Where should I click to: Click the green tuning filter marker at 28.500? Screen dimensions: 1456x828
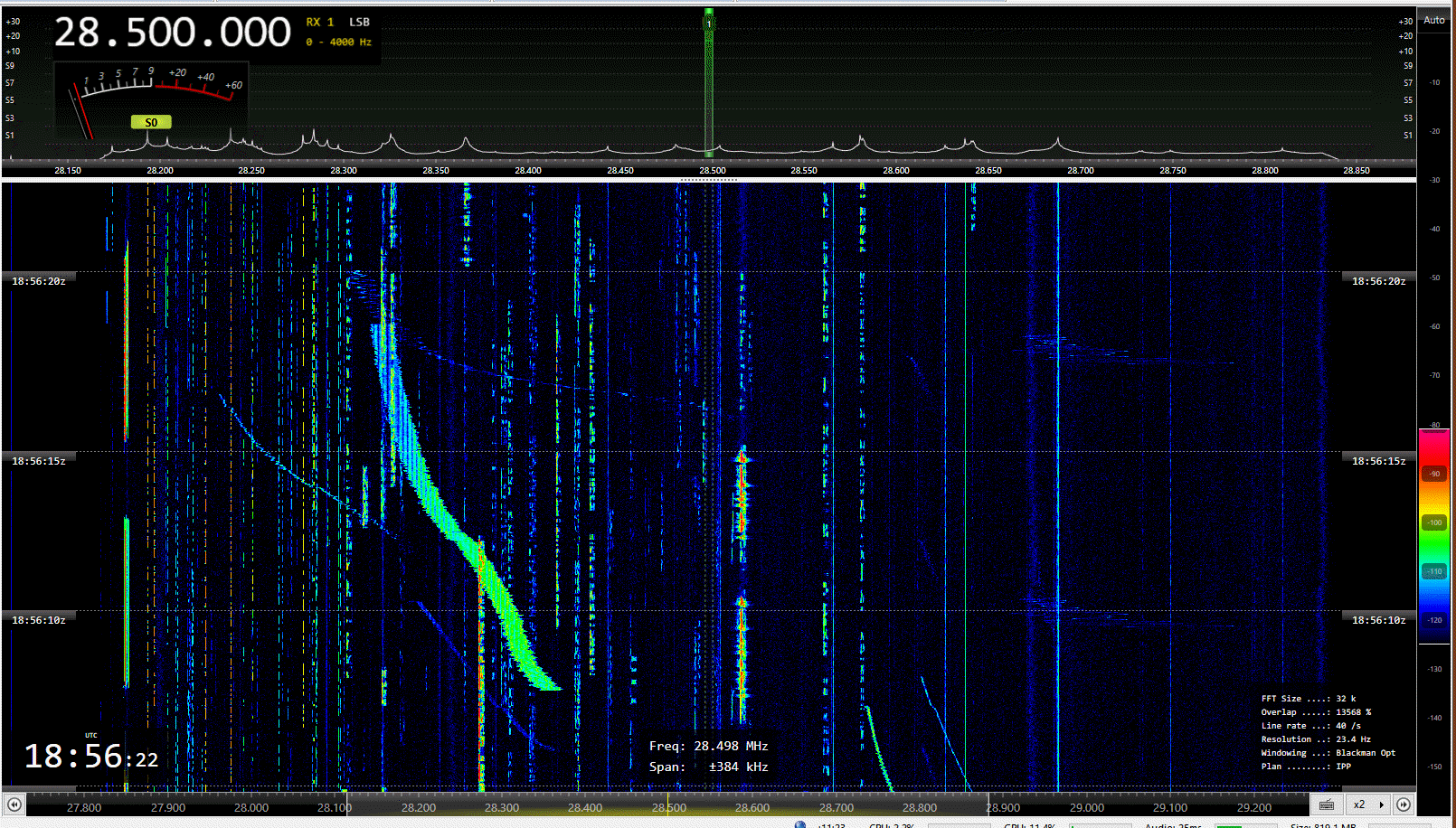(709, 81)
